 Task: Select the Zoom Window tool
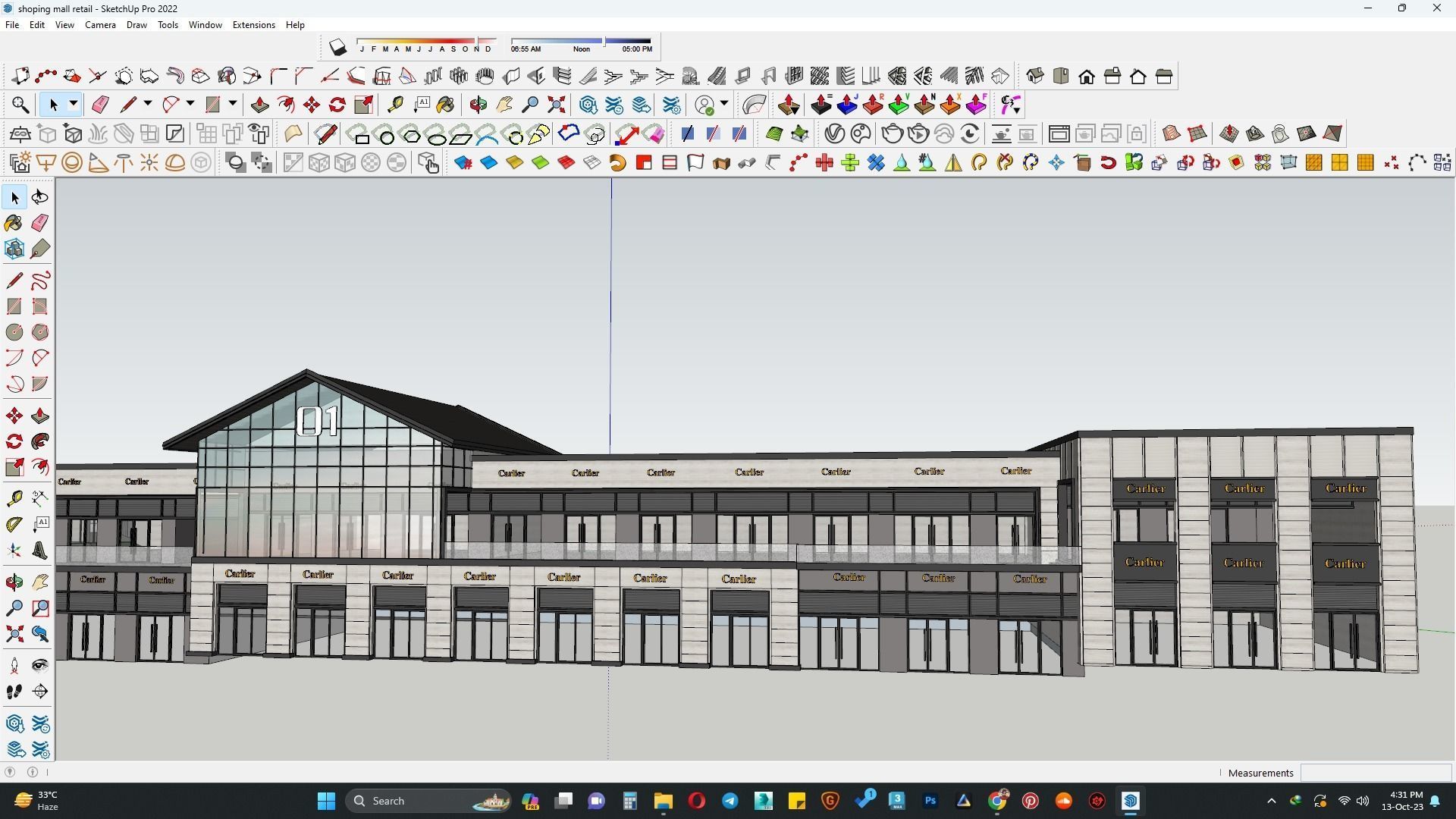point(39,608)
